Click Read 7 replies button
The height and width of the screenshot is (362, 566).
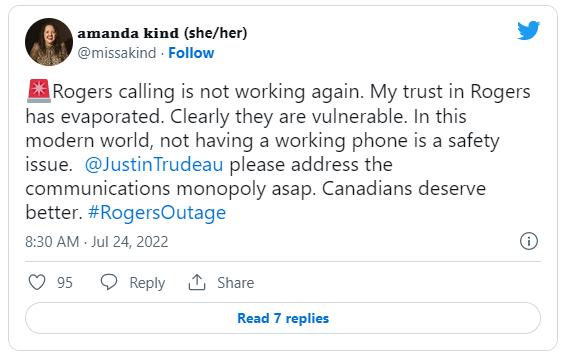pyautogui.click(x=283, y=318)
